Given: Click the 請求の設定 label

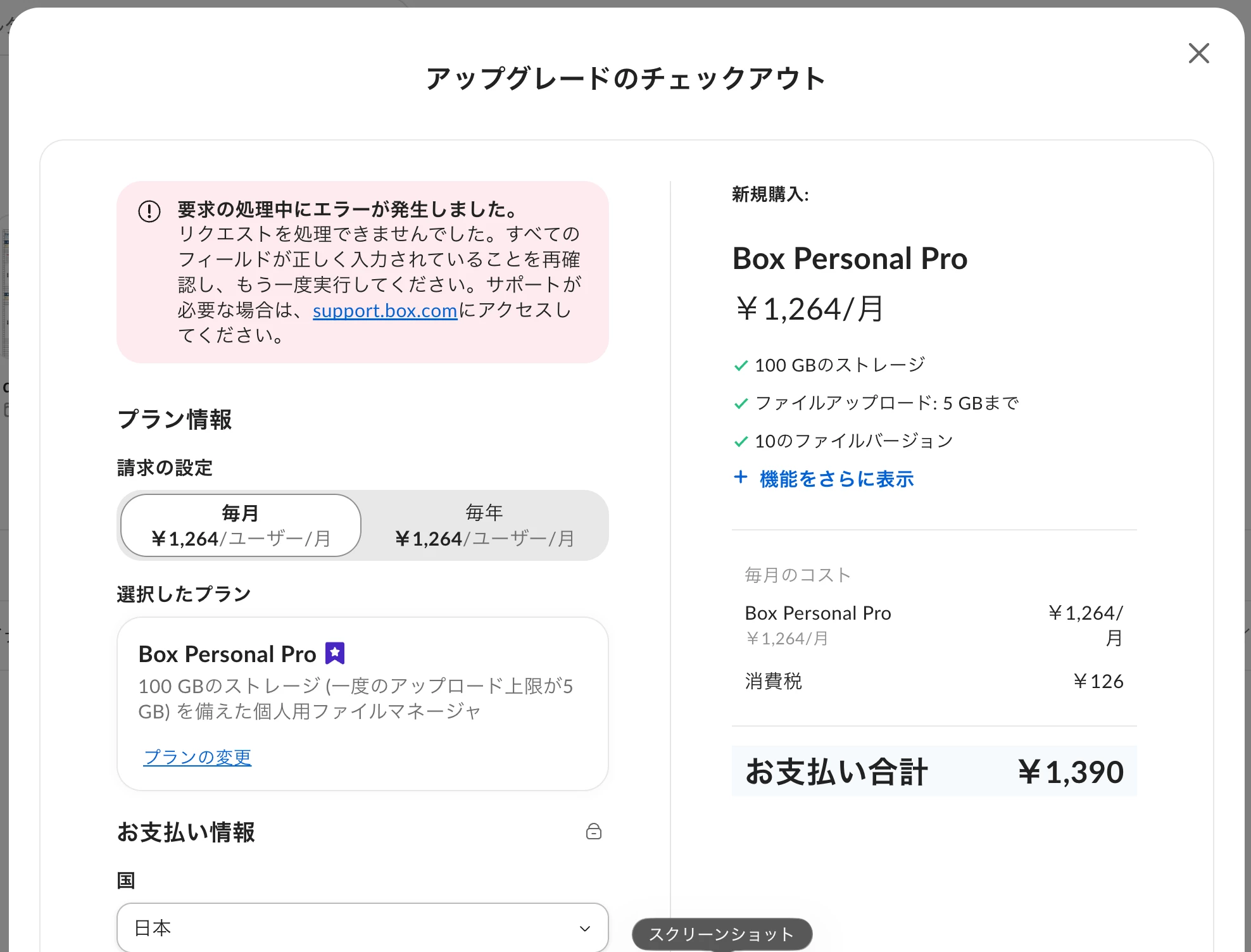Looking at the screenshot, I should point(165,468).
